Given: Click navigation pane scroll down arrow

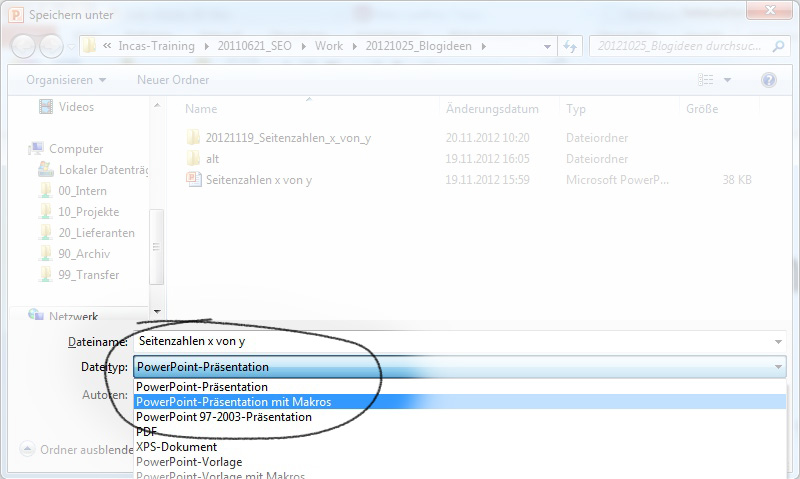Looking at the screenshot, I should click(x=157, y=311).
